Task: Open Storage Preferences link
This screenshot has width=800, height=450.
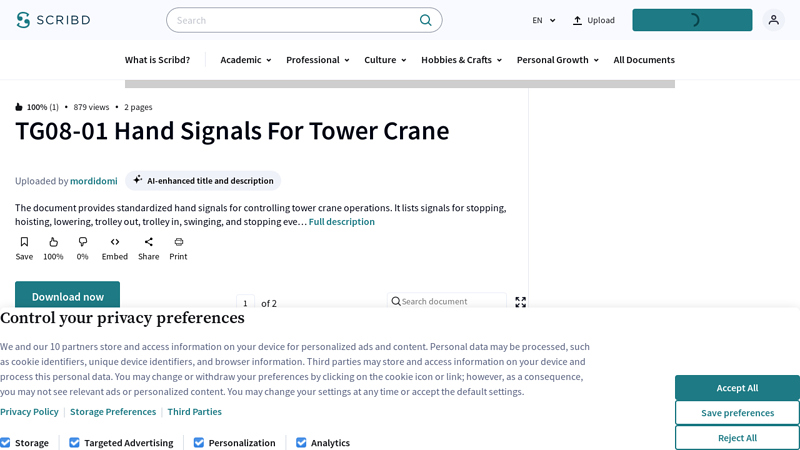Action: click(113, 411)
